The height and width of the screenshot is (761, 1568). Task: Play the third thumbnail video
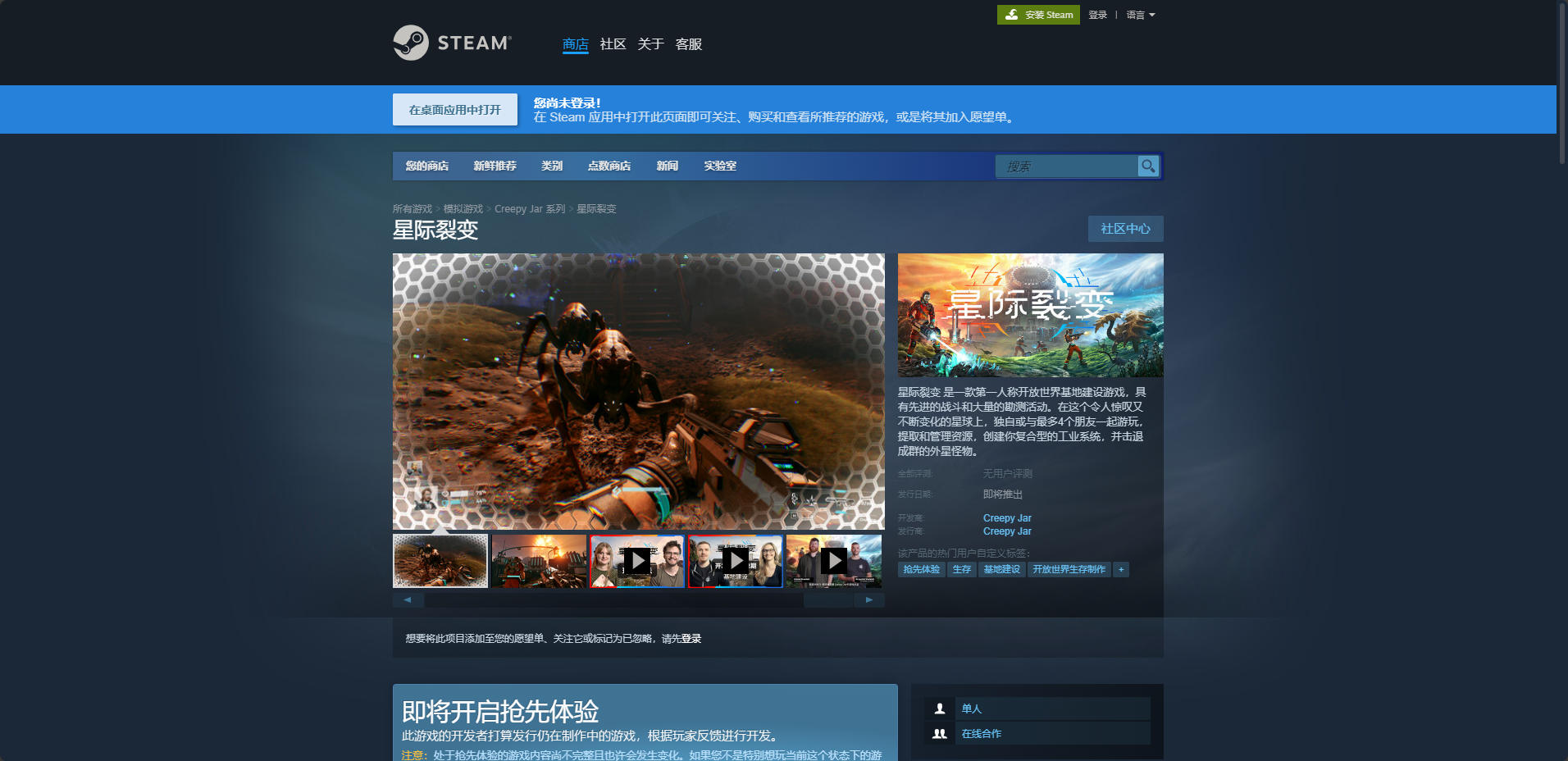tap(637, 561)
